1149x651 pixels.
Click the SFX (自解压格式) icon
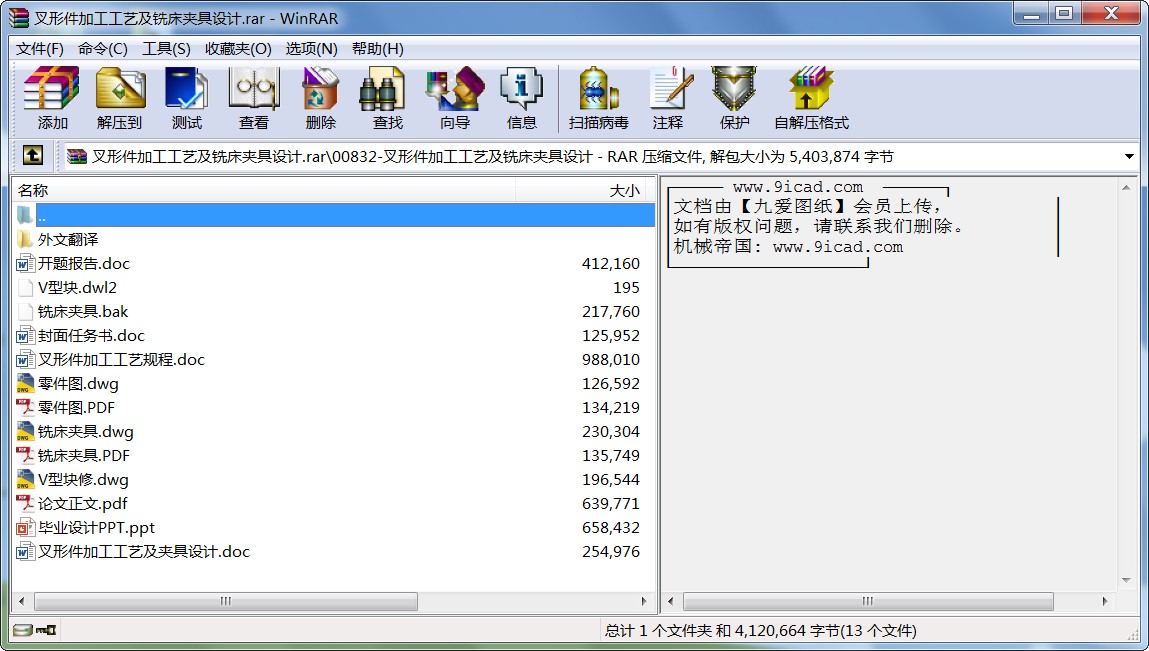[x=811, y=98]
